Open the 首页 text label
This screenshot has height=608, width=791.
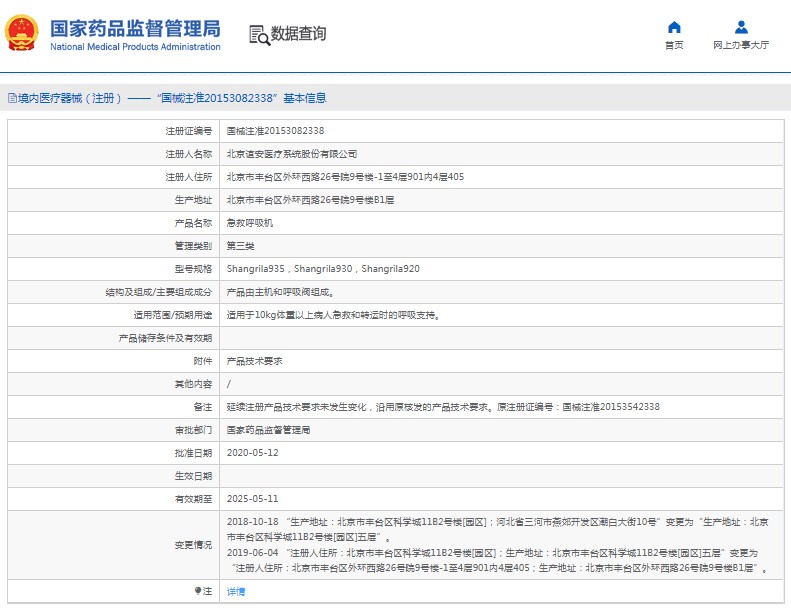point(674,45)
